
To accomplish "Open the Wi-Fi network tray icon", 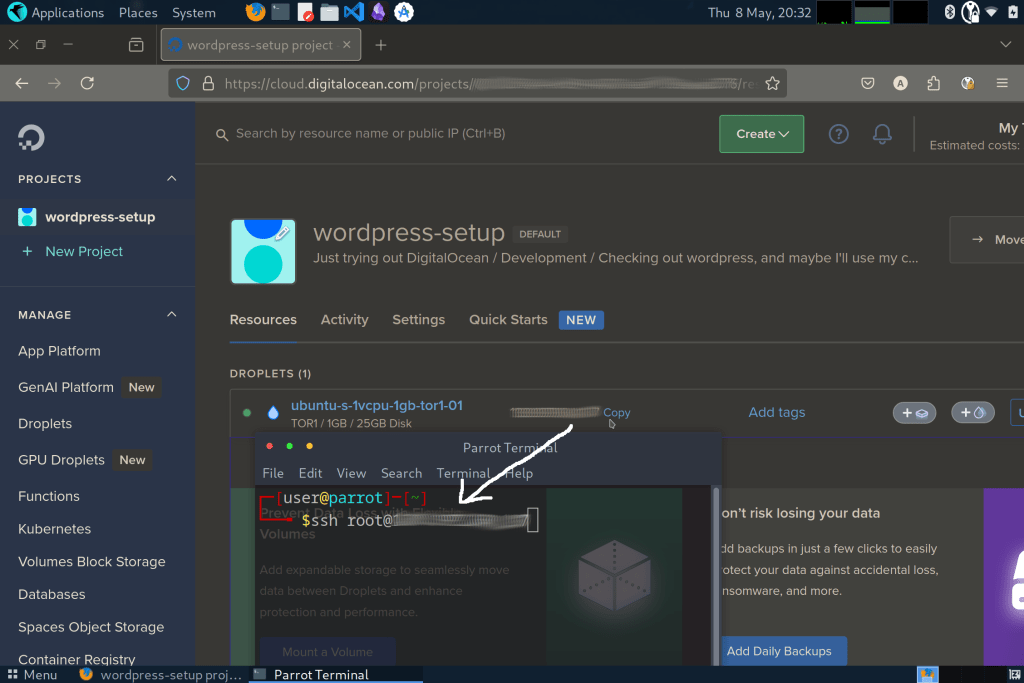I will pos(991,12).
